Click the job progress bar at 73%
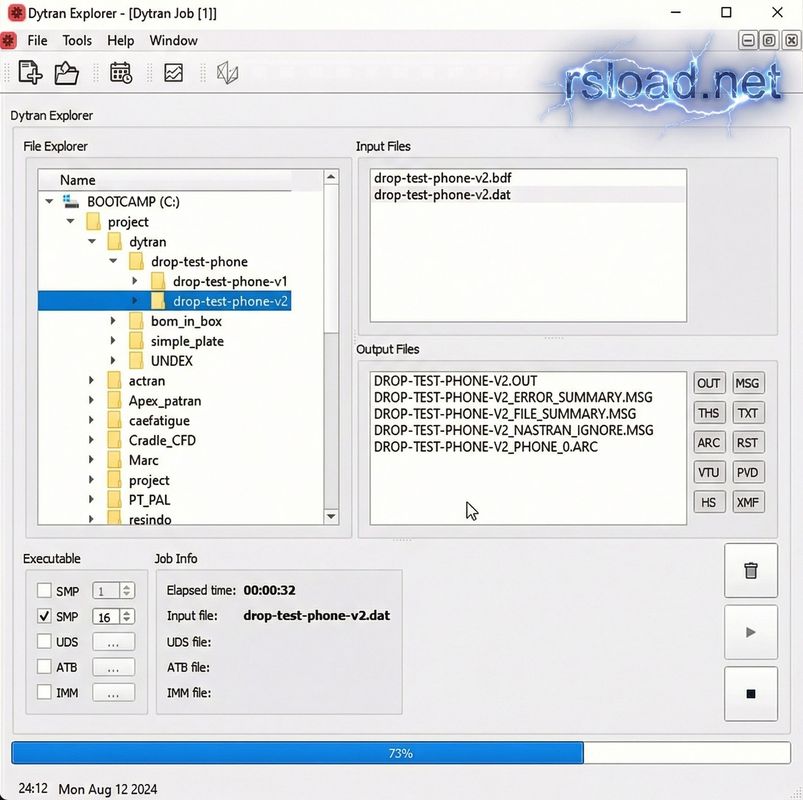The image size is (803, 800). coord(401,753)
